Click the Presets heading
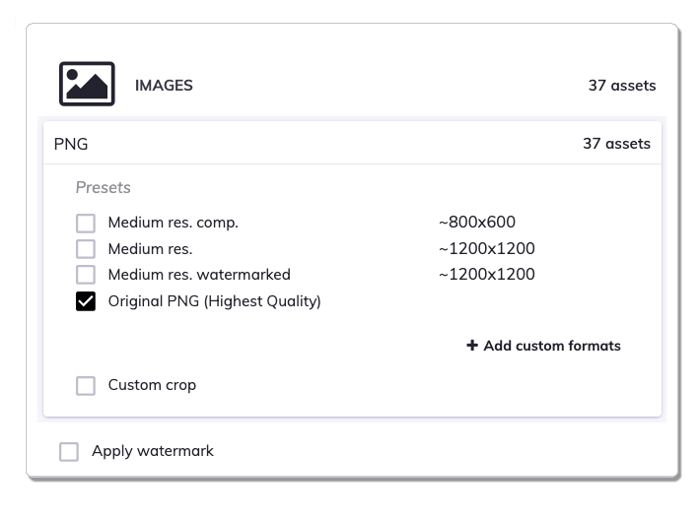The height and width of the screenshot is (519, 700). click(103, 187)
